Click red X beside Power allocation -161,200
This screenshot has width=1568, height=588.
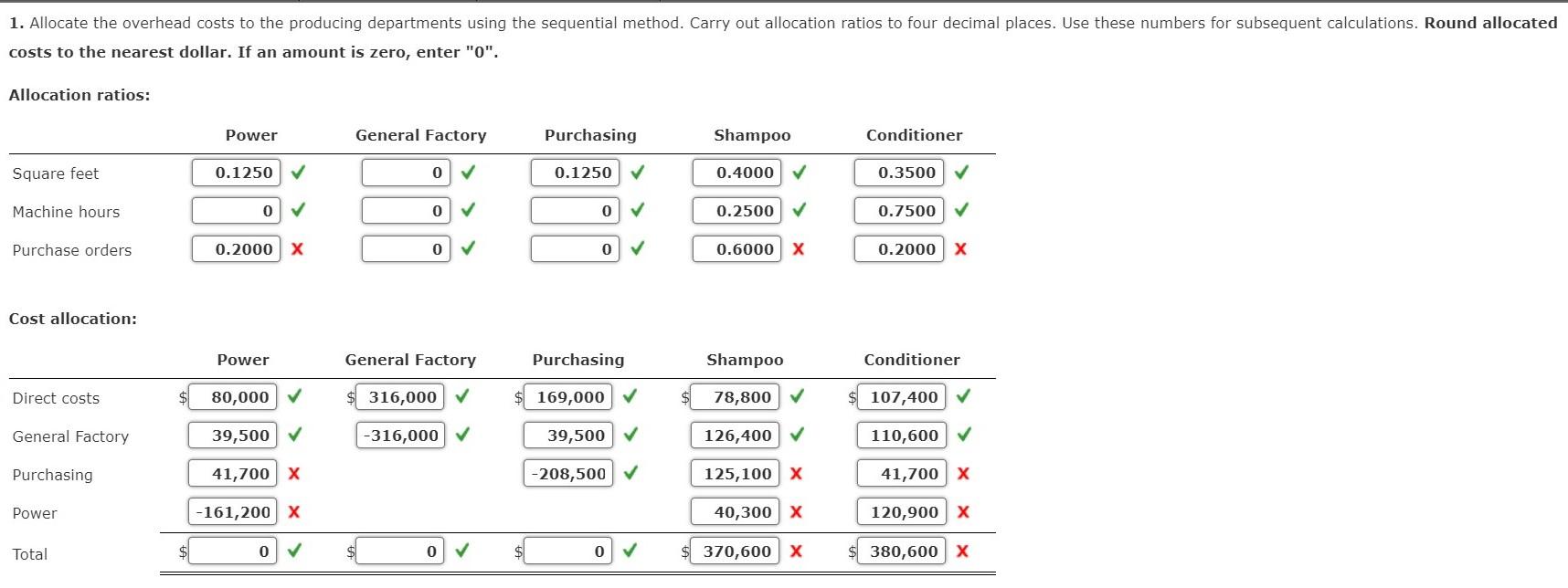[292, 511]
